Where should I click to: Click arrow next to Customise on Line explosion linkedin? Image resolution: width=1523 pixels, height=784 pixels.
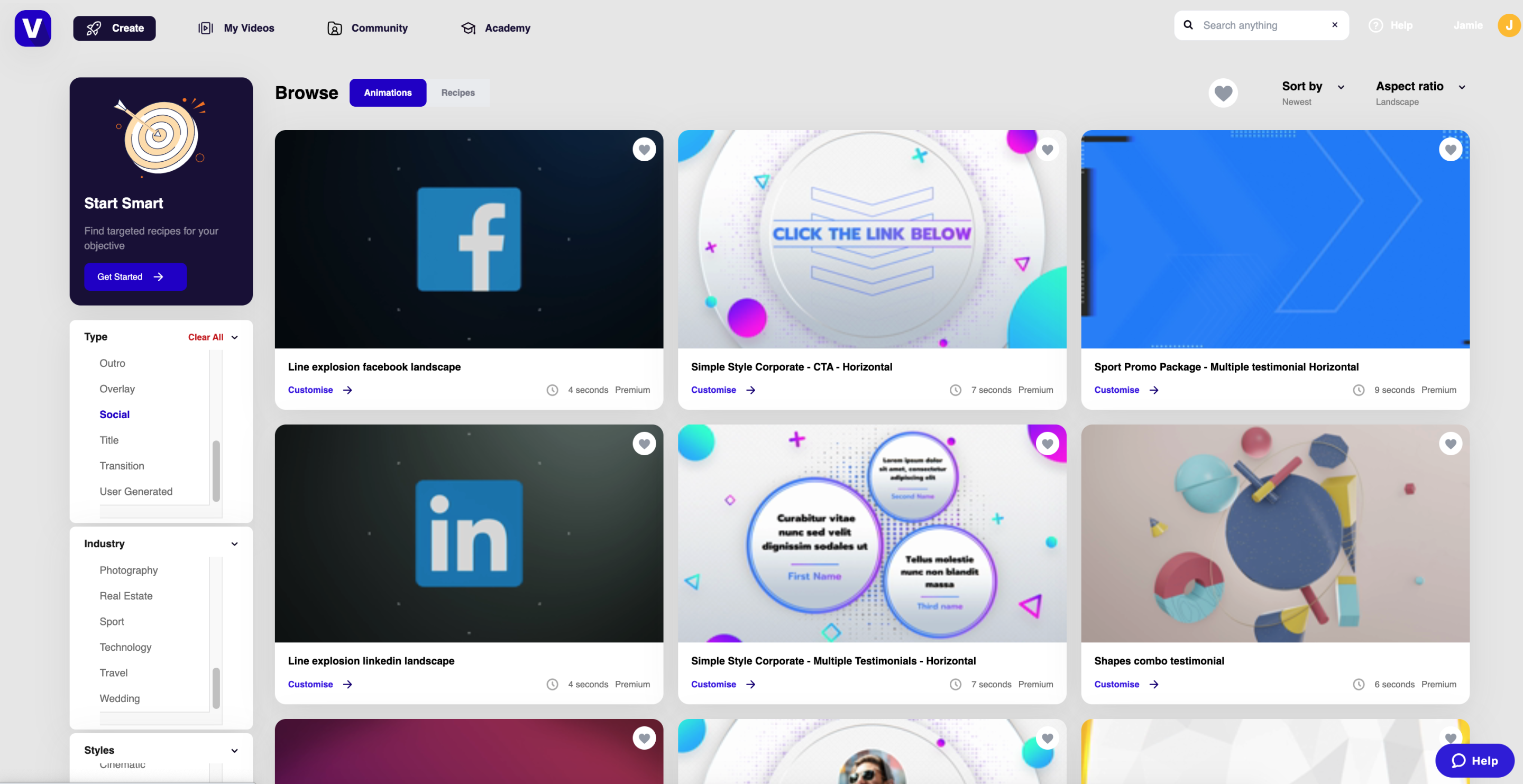pos(347,684)
